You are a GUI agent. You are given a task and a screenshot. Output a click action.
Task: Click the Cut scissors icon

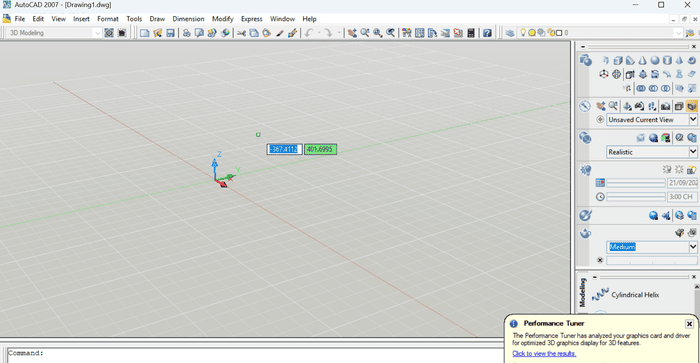[241, 33]
